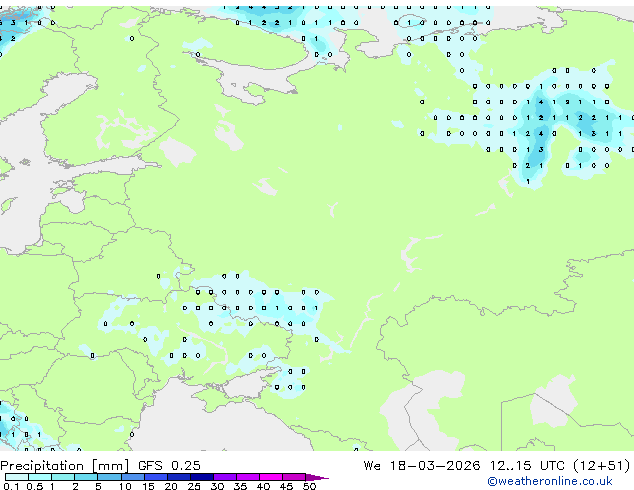This screenshot has height=490, width=634.
Task: Click the legend value '50'
Action: 309,486
